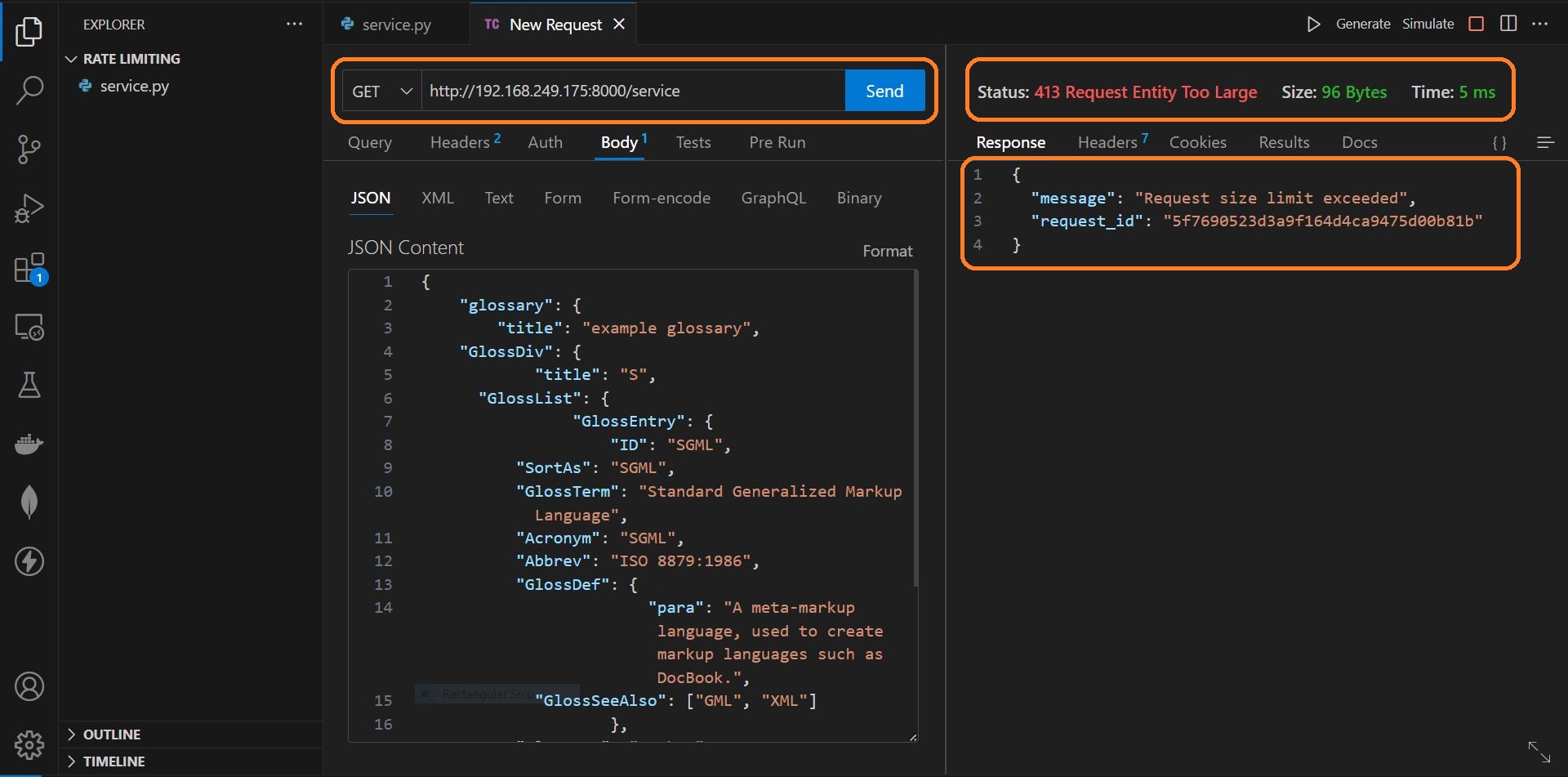
Task: Select the Binary body type
Action: [859, 198]
